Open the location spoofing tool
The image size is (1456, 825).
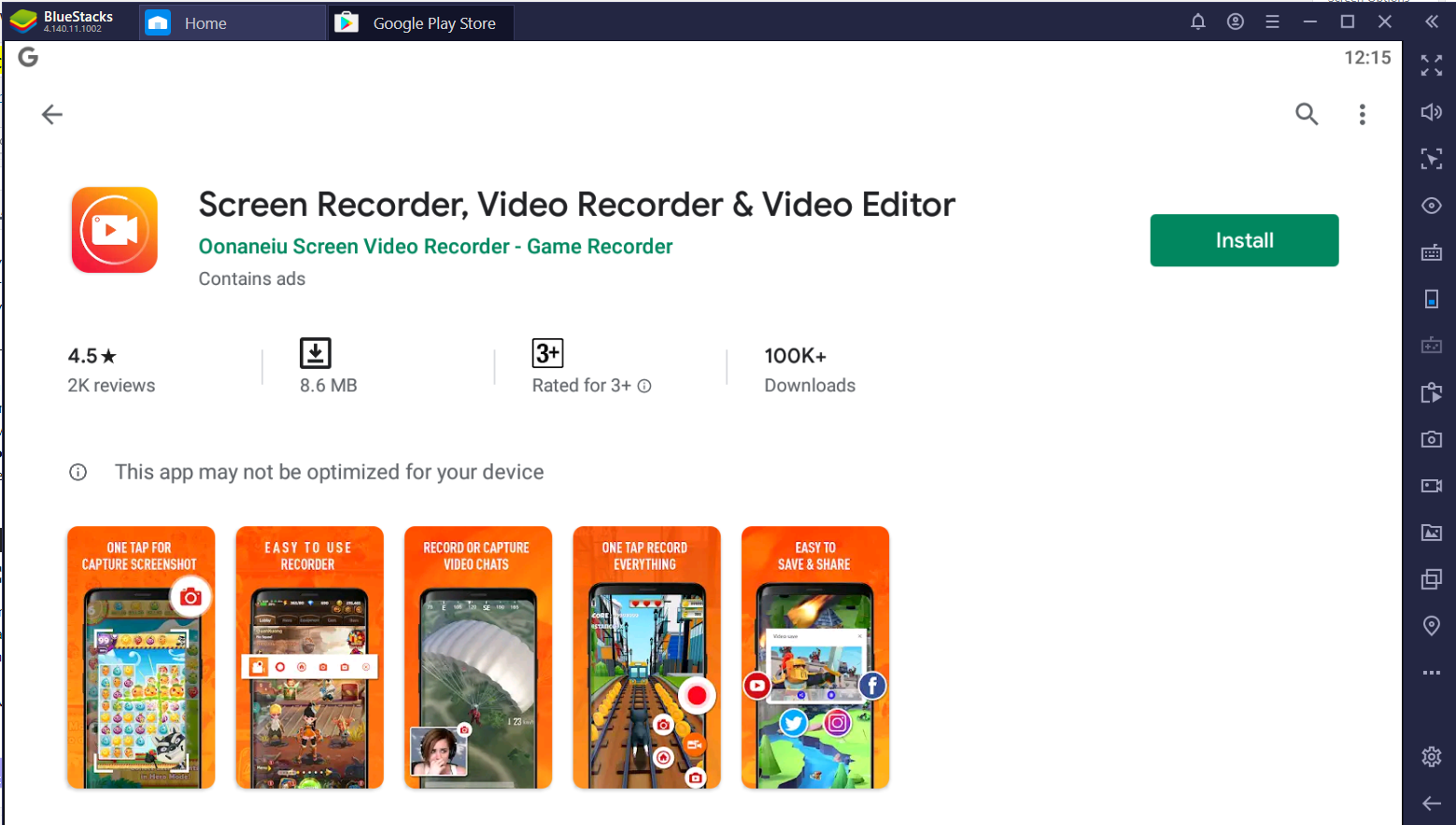(1431, 626)
